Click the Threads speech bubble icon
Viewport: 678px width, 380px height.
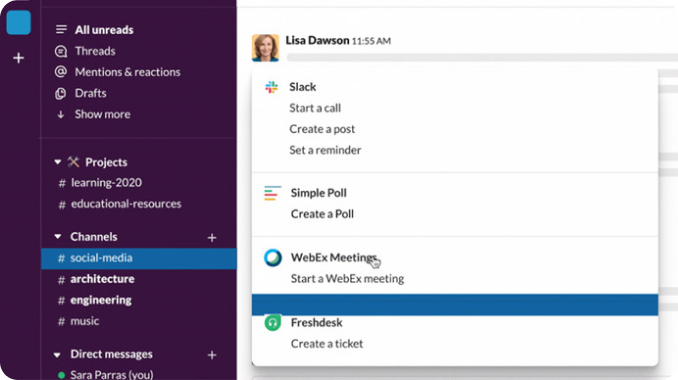coord(61,51)
